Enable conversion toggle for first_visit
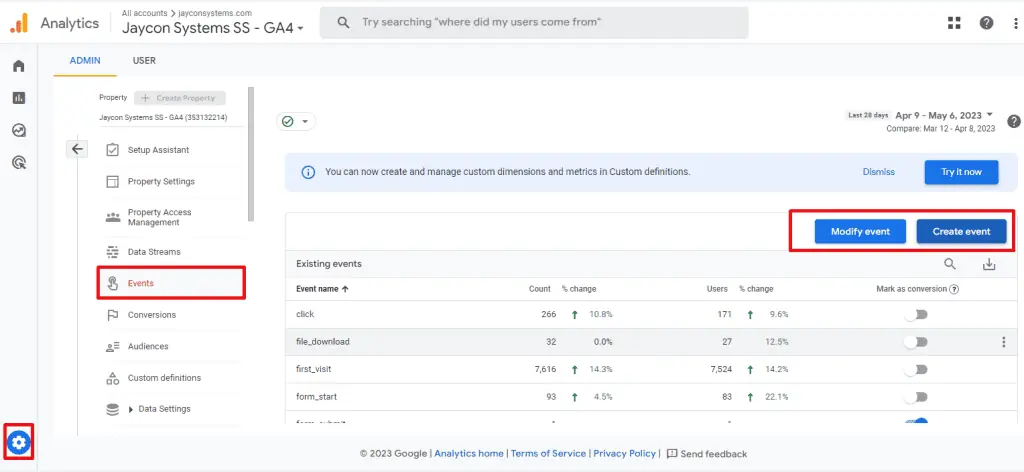 915,369
